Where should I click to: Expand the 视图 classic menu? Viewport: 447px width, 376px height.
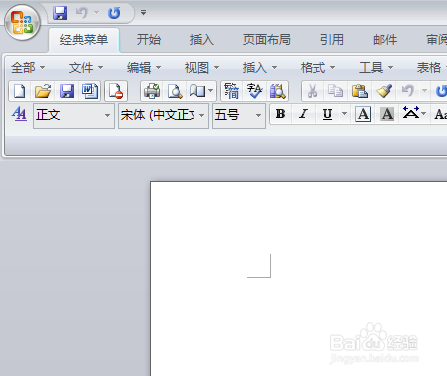(202, 68)
